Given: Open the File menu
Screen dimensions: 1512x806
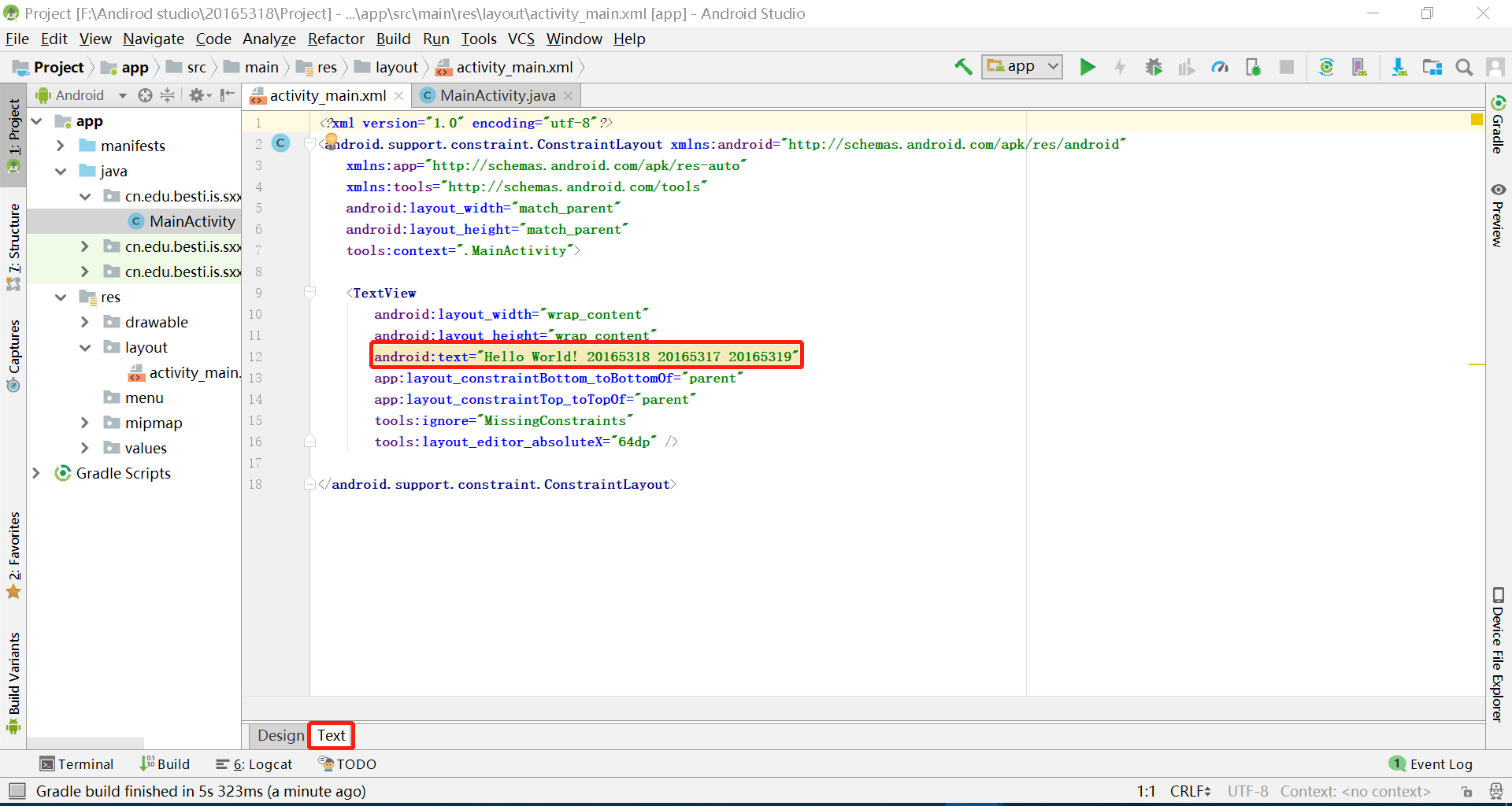Looking at the screenshot, I should pos(17,39).
